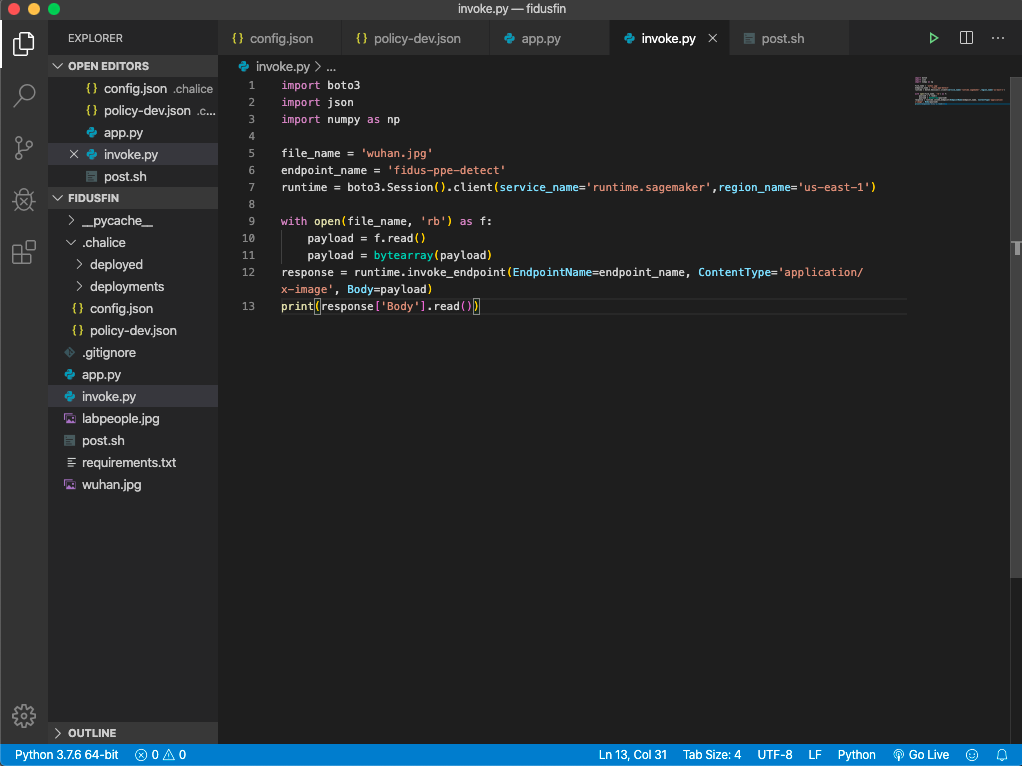
Task: Click the Python icon in invoke.py breadcrumb
Action: pyautogui.click(x=244, y=66)
